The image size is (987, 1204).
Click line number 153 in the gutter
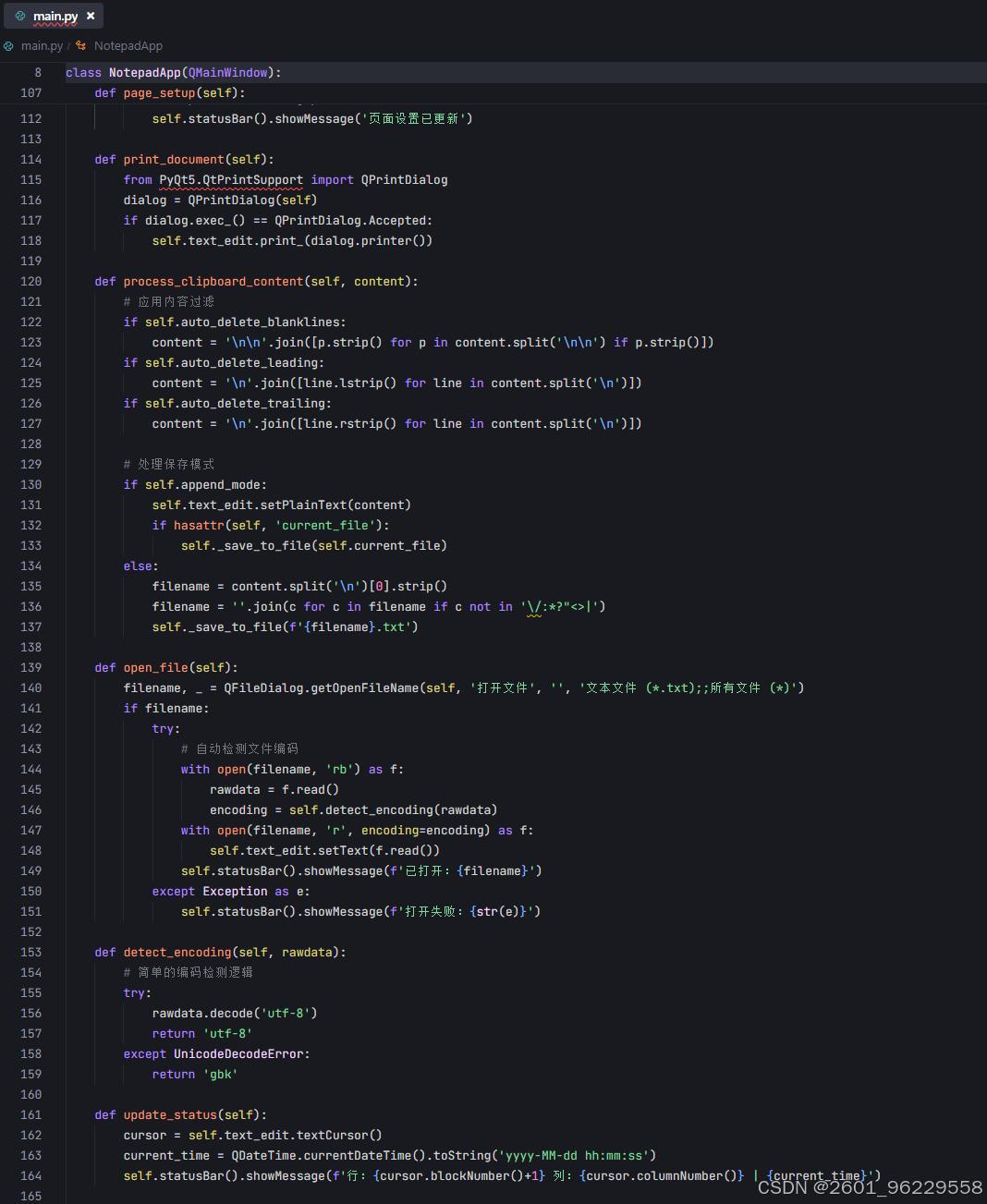(30, 952)
